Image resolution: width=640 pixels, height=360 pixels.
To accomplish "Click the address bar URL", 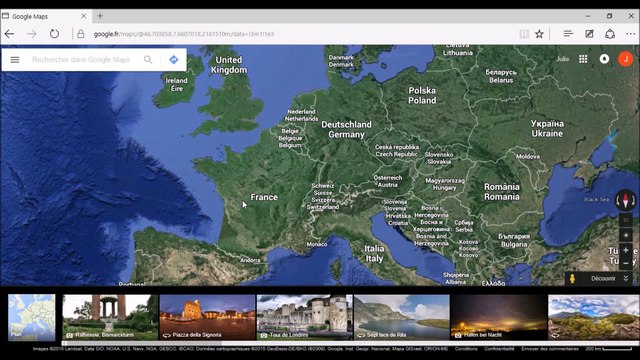I will tap(184, 34).
